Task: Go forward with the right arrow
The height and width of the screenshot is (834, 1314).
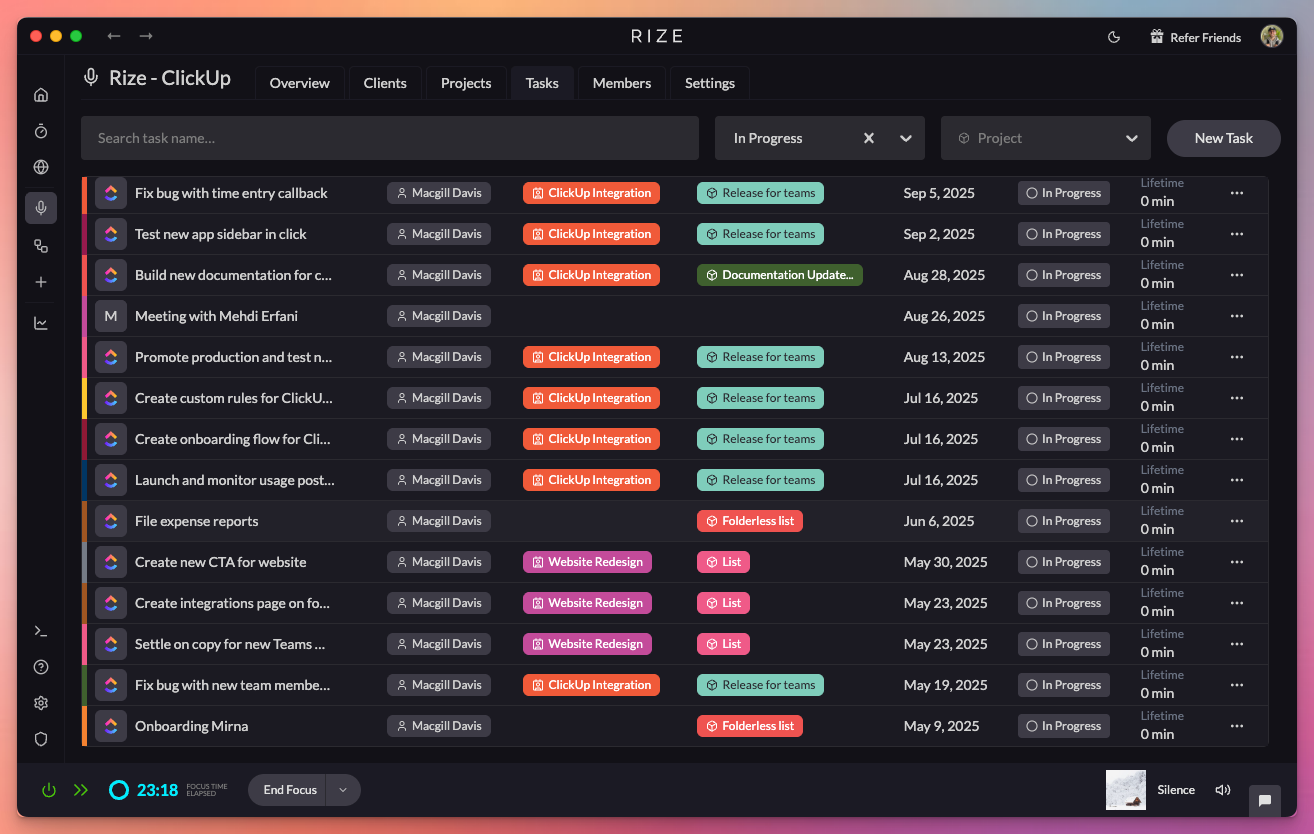Action: click(146, 36)
